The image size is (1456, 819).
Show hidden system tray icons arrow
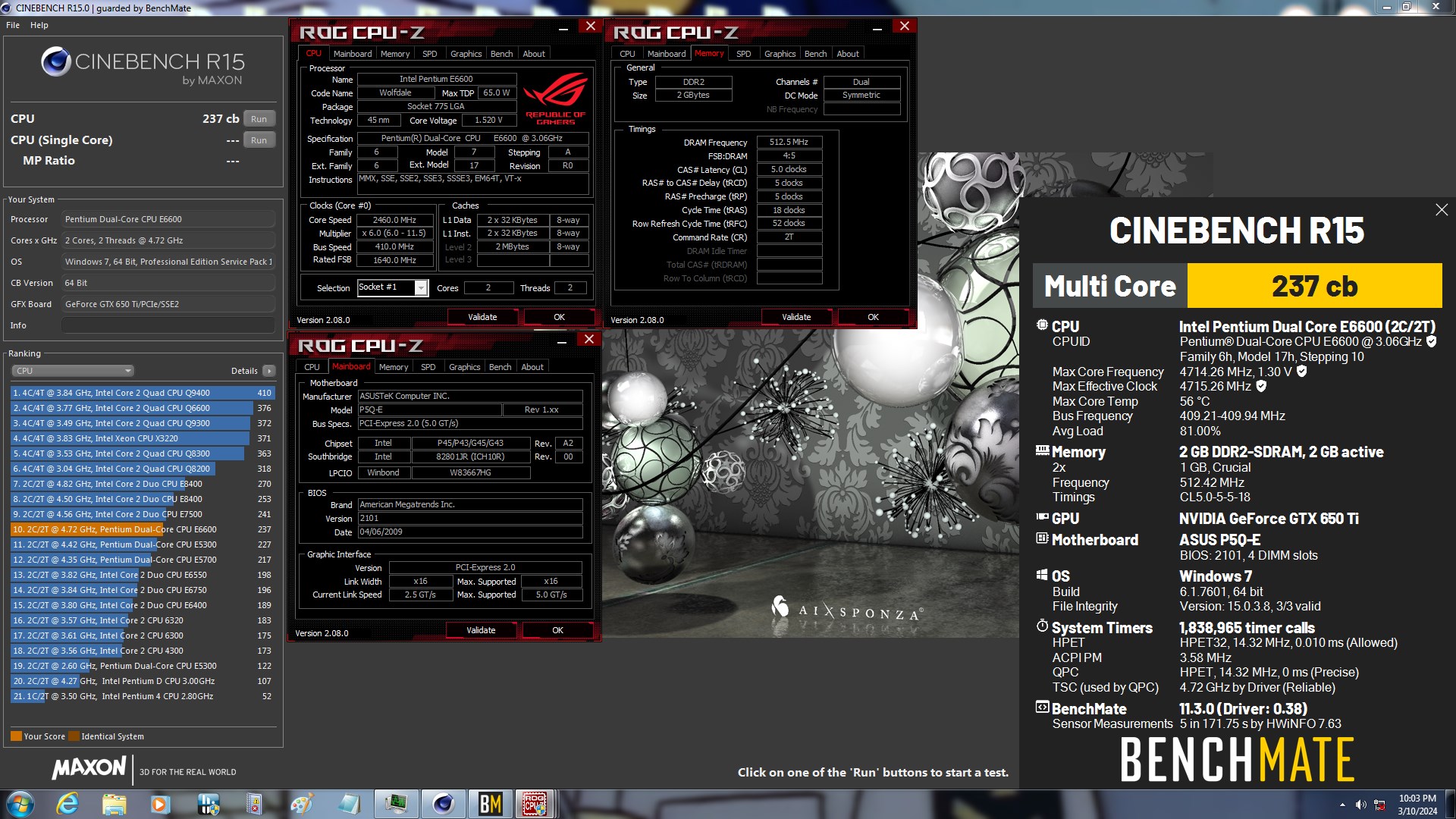pyautogui.click(x=1342, y=805)
